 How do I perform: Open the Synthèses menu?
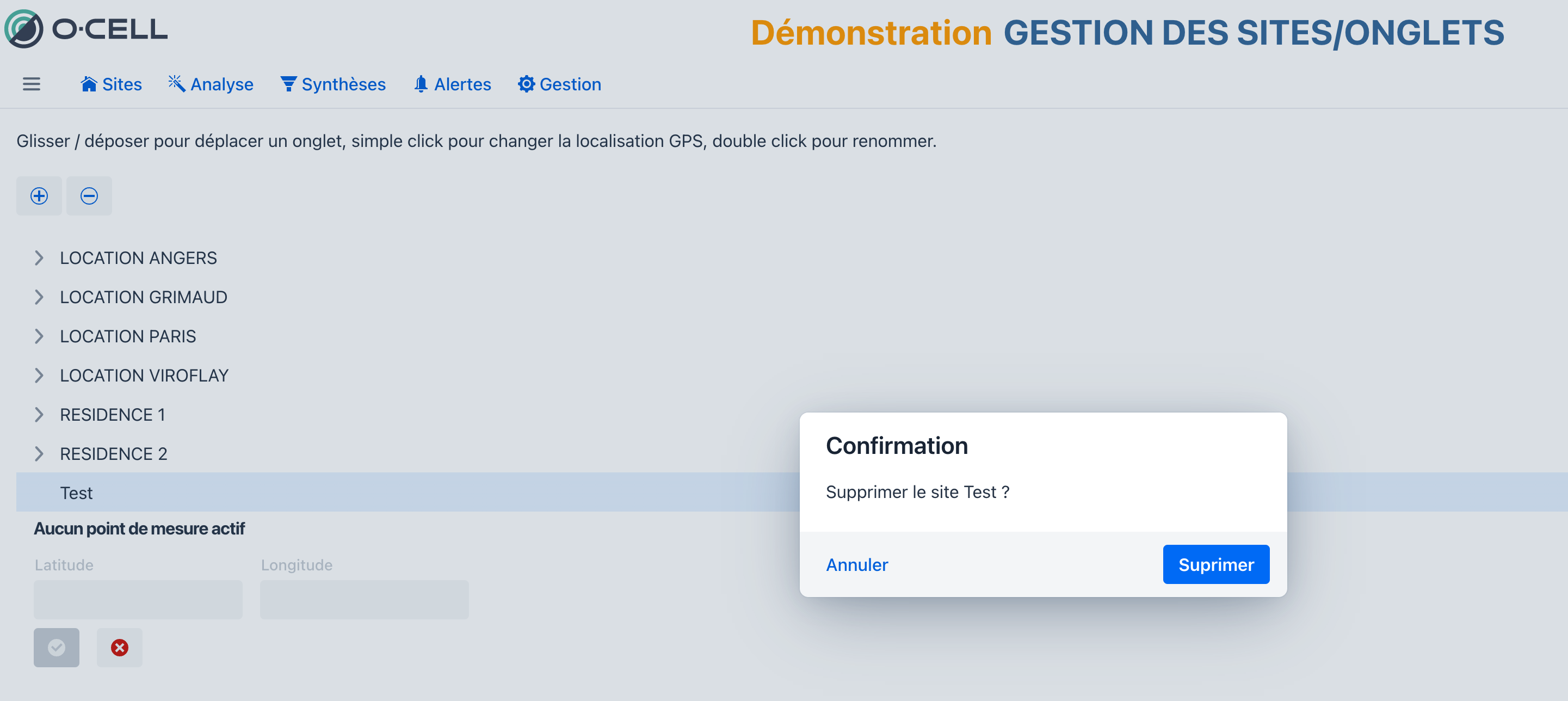click(x=333, y=84)
